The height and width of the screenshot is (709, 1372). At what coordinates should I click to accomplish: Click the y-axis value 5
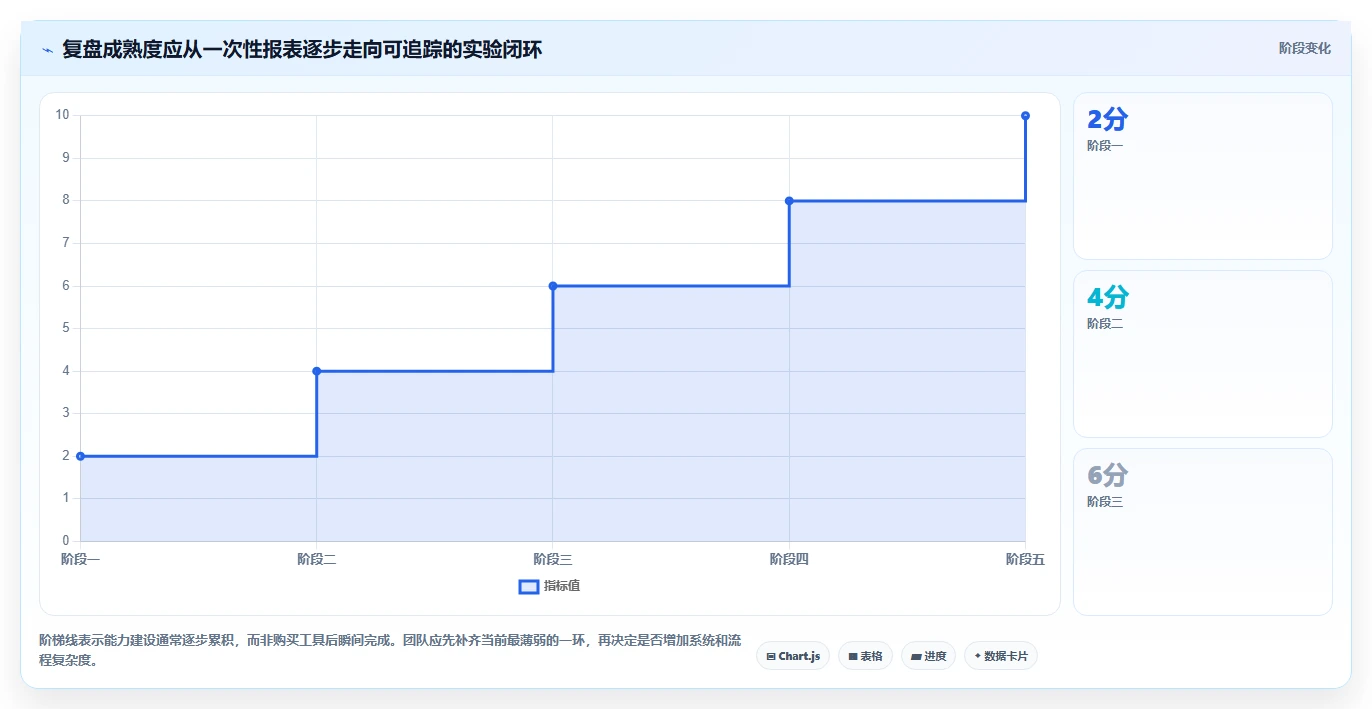[x=66, y=328]
